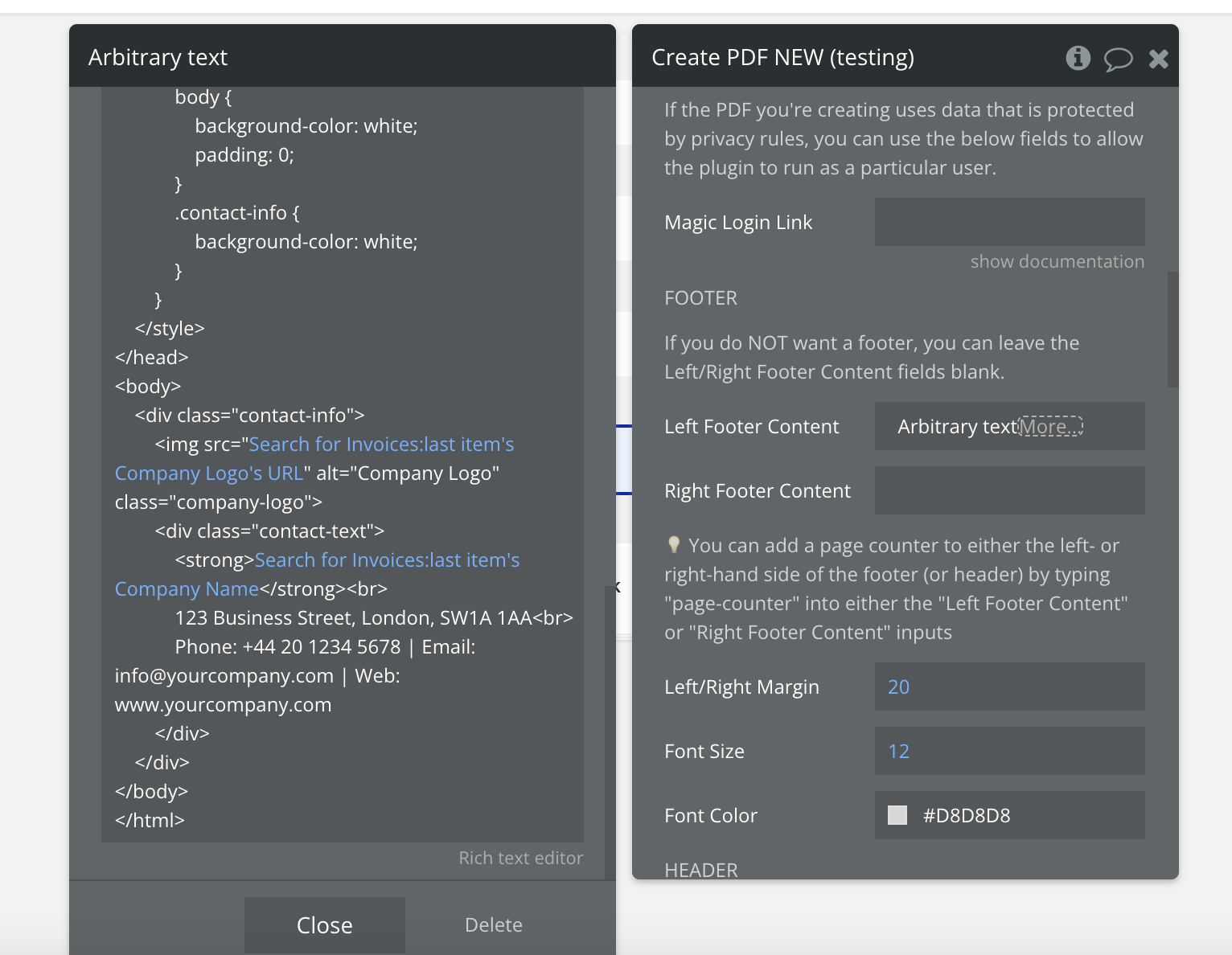This screenshot has height=955, width=1232.
Task: Click the Magic Login Link input field
Action: (x=1009, y=222)
